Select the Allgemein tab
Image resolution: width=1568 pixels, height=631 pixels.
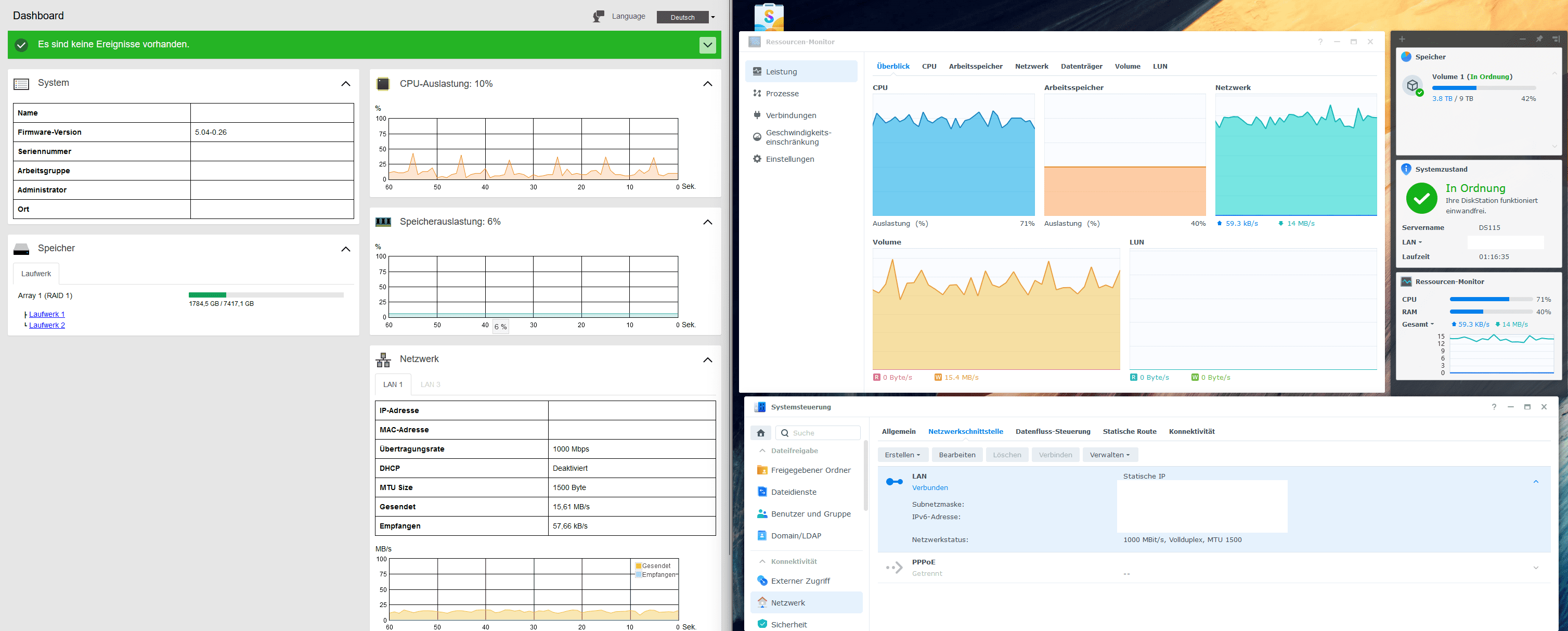(x=899, y=432)
